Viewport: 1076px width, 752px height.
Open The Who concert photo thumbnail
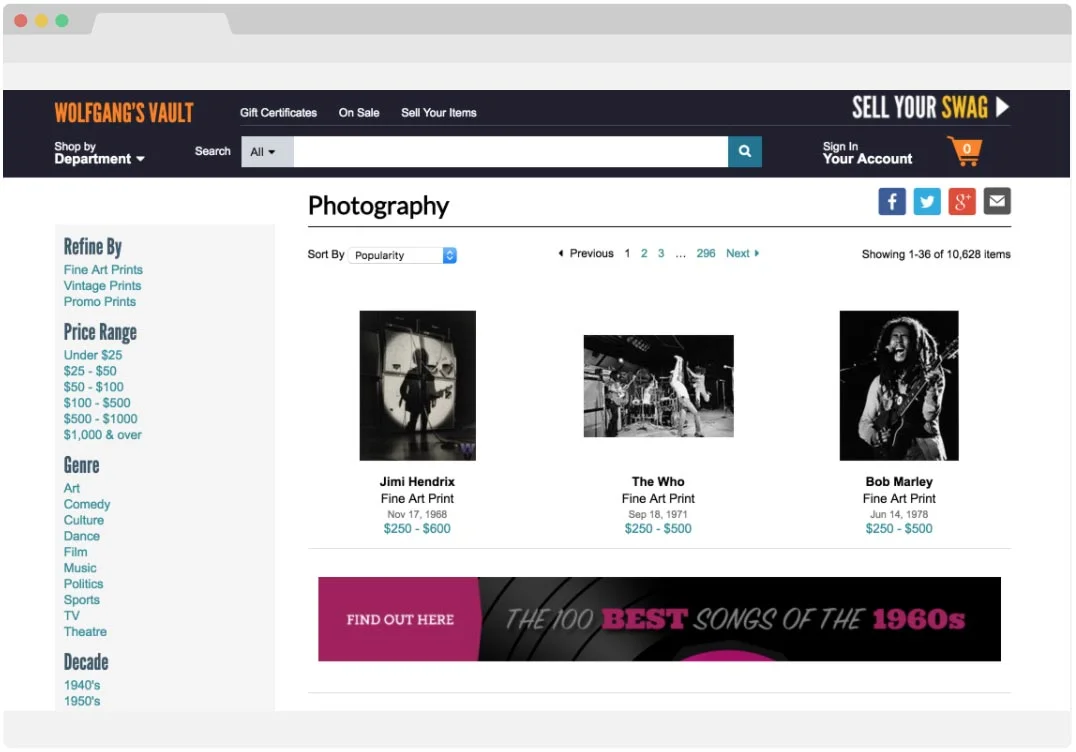coord(658,386)
